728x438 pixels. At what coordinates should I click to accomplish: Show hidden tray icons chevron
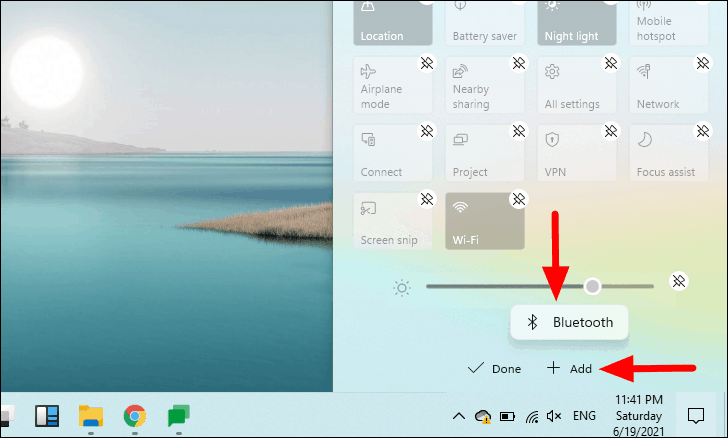(x=459, y=416)
